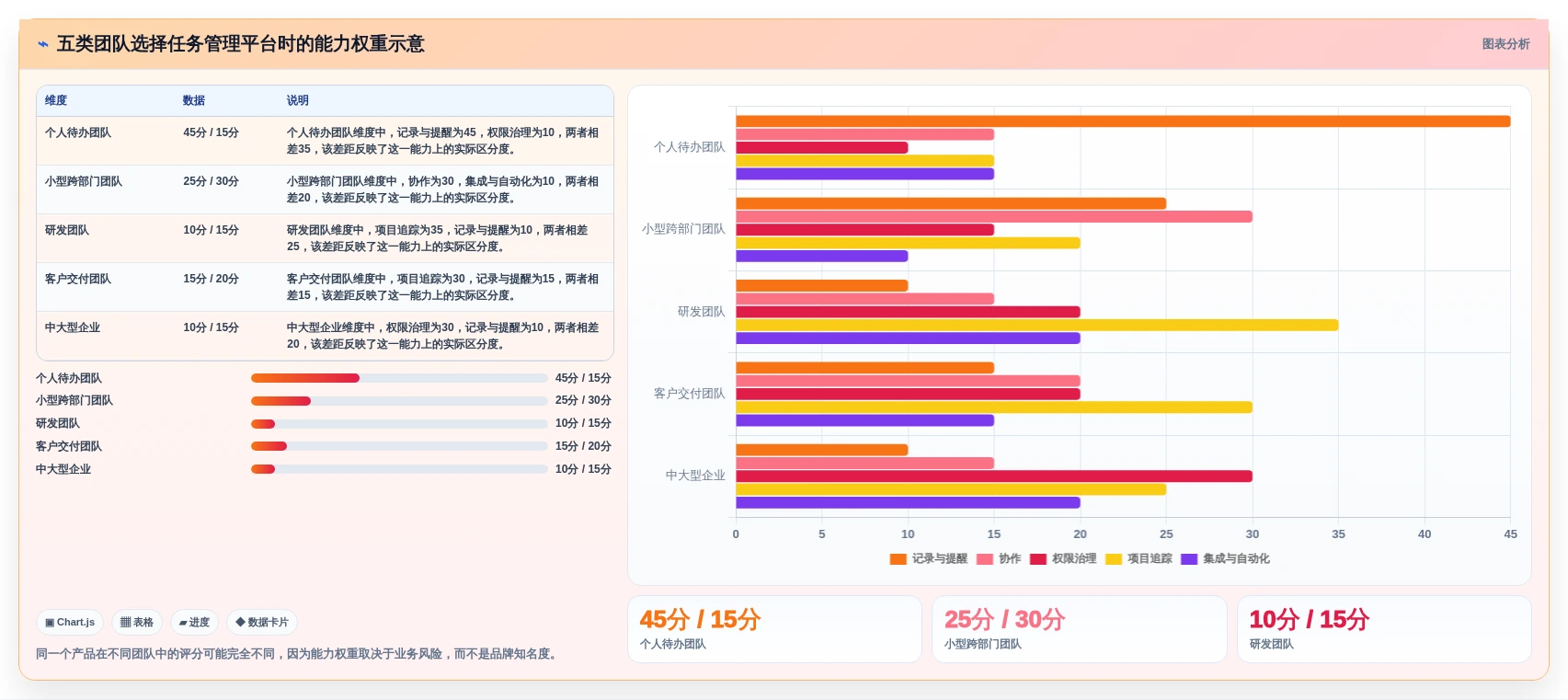
Task: Click the 图表分析 label in the header
Action: click(1505, 44)
